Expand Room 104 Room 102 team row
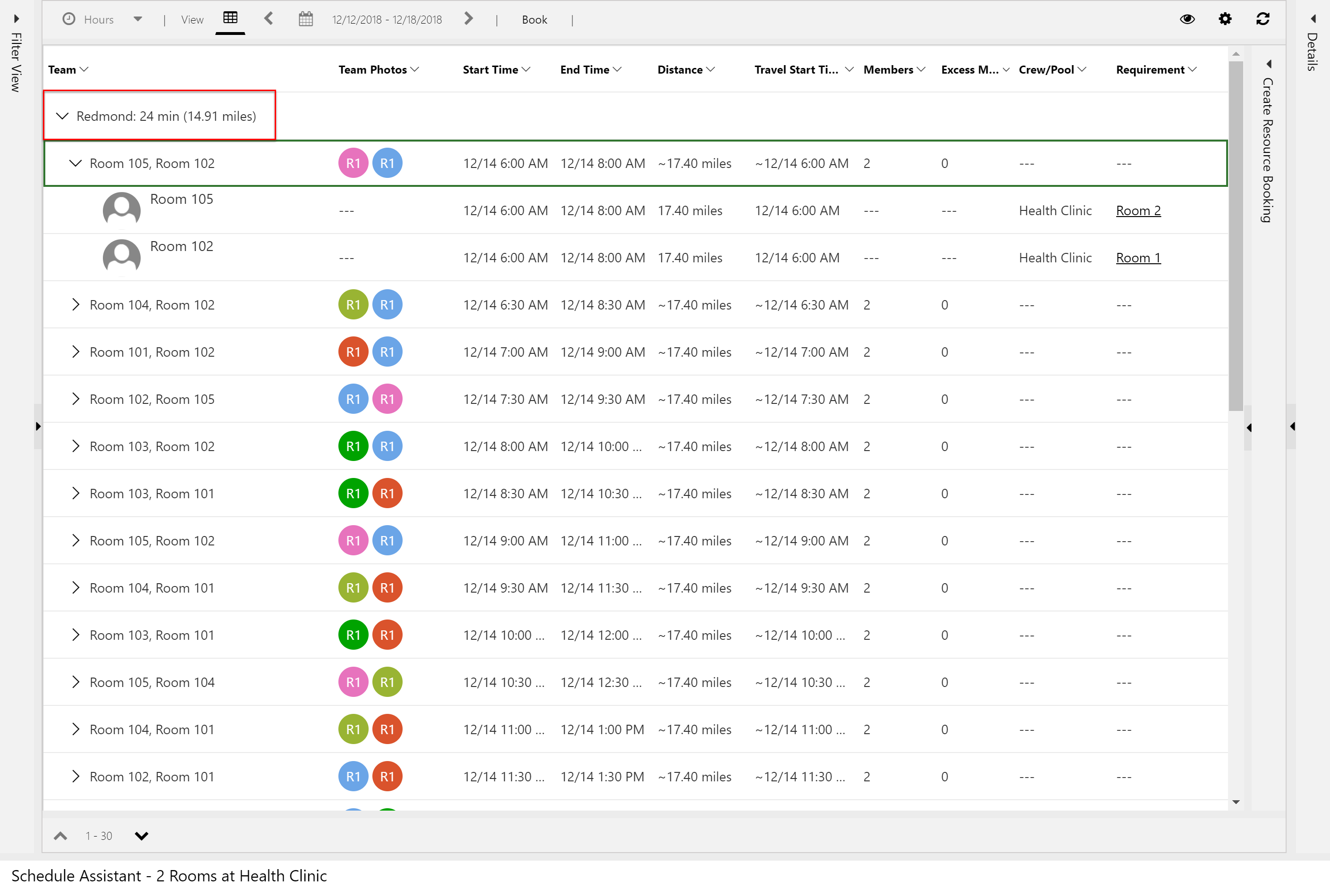This screenshot has height=896, width=1330. click(75, 305)
